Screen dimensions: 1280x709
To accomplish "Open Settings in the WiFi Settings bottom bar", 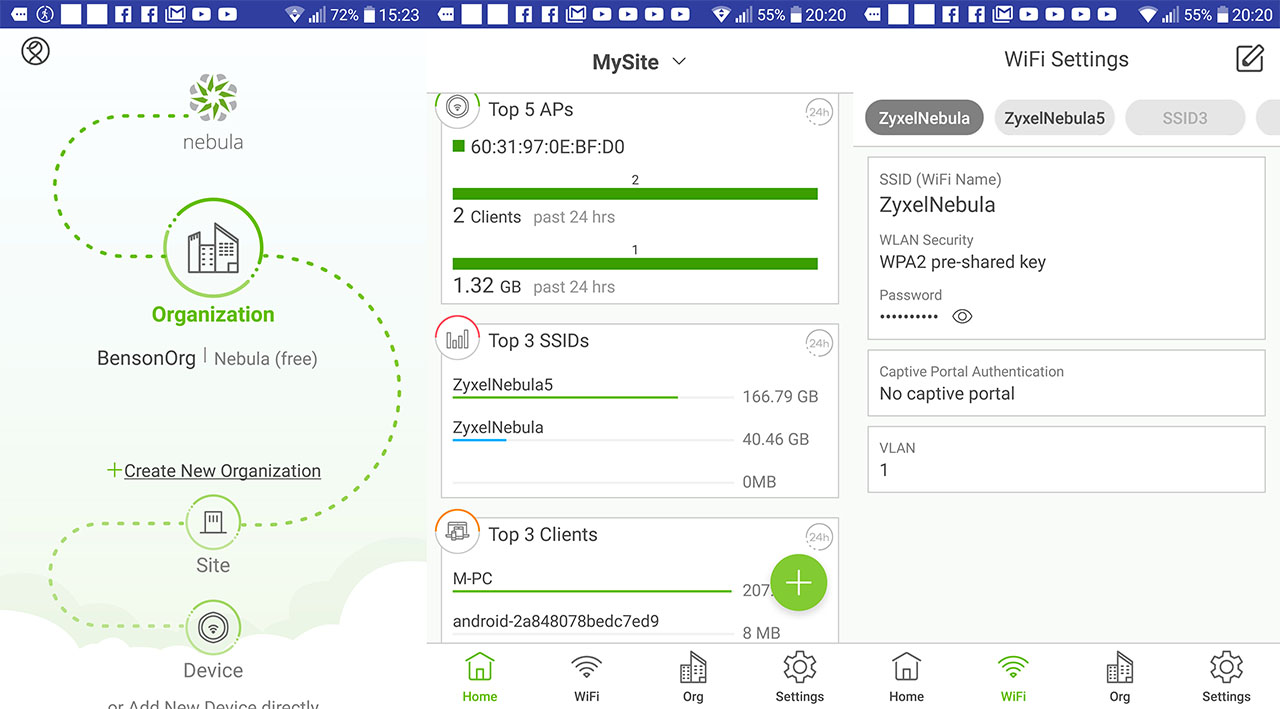I will click(1226, 677).
